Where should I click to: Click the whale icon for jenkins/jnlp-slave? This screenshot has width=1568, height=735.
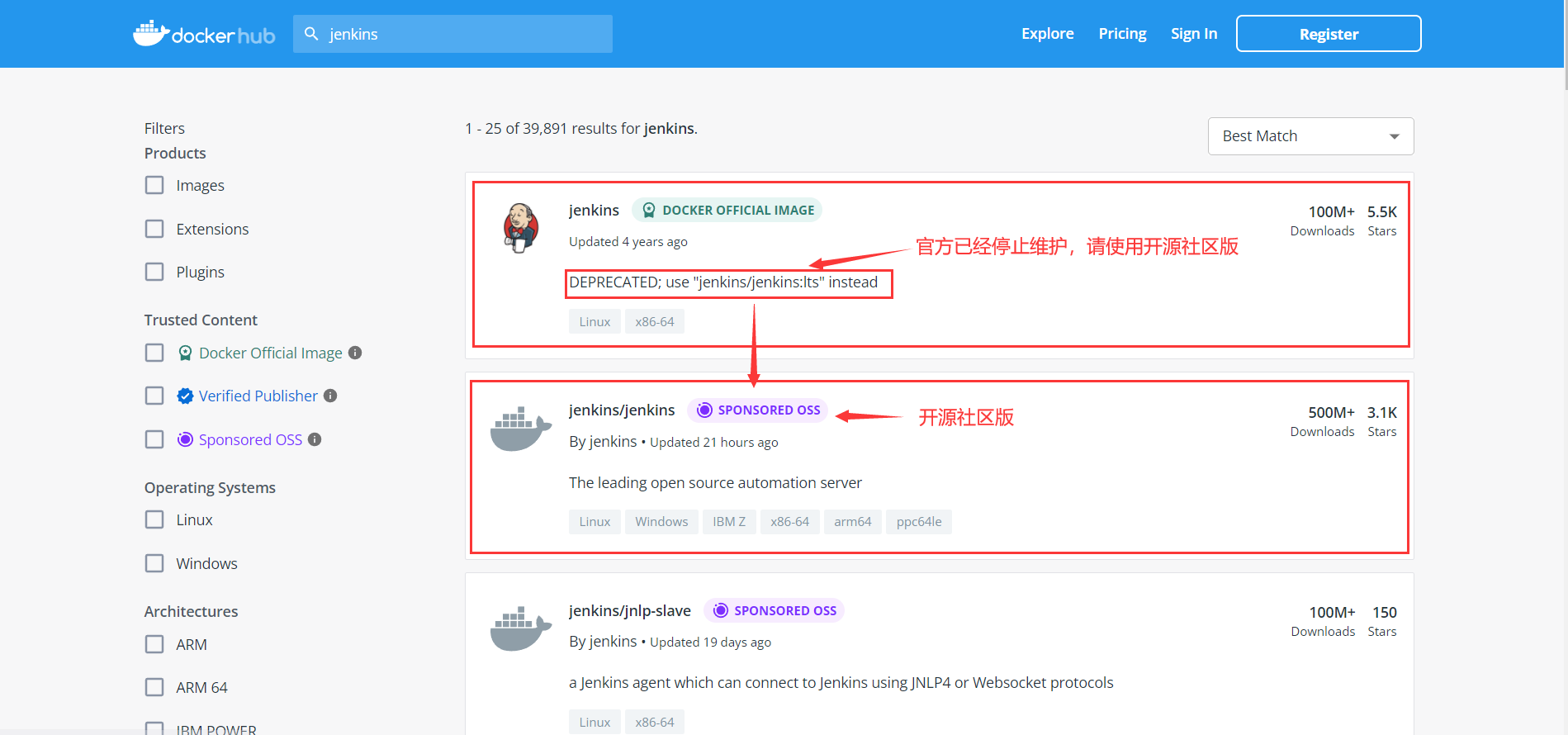520,628
